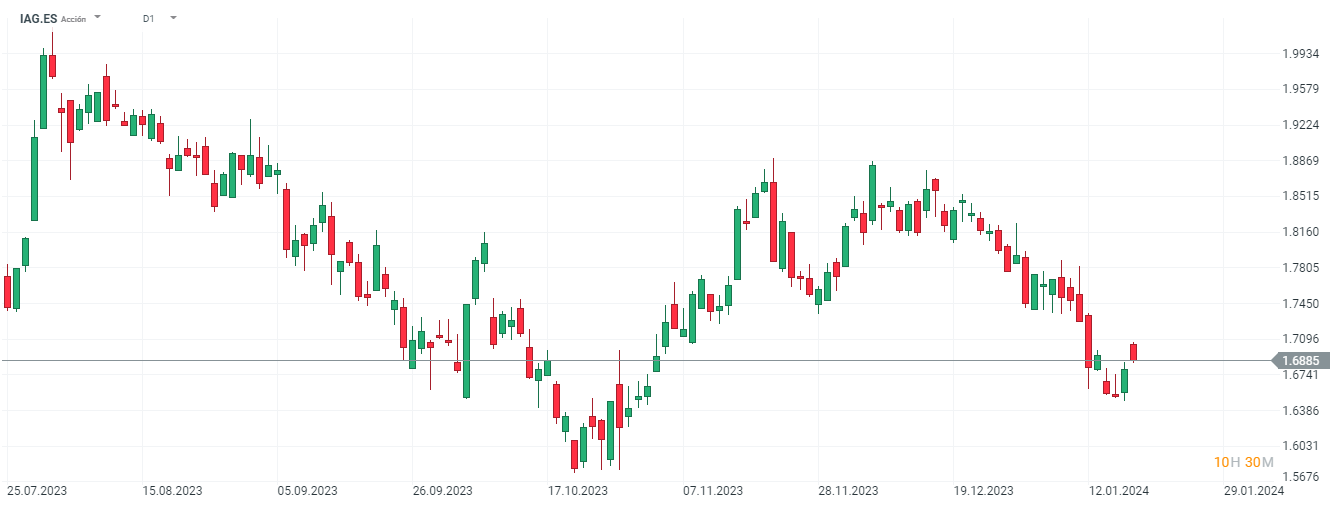The image size is (1342, 507).
Task: Expand the D1 timeframe dropdown arrow
Action: pyautogui.click(x=173, y=18)
